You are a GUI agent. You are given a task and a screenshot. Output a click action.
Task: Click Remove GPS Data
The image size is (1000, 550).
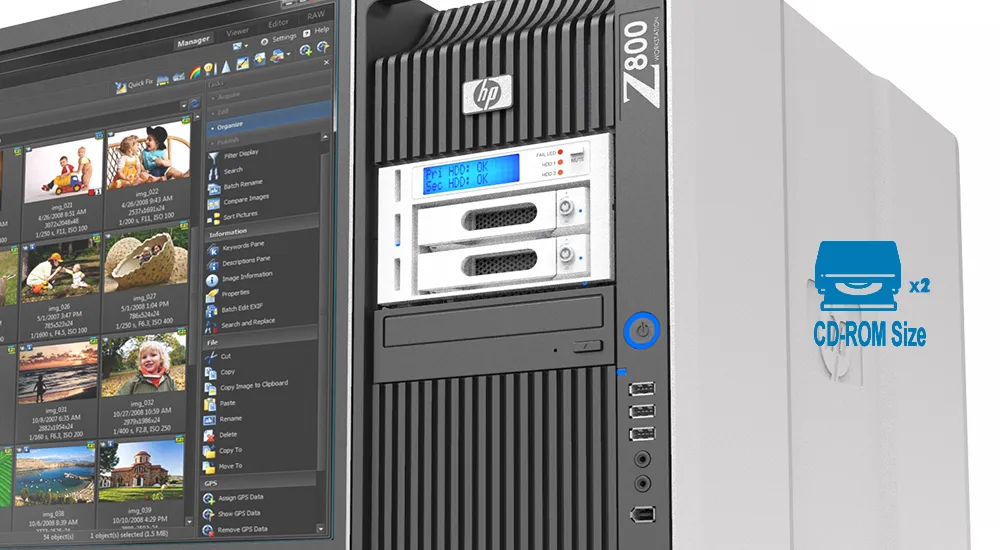[235, 530]
